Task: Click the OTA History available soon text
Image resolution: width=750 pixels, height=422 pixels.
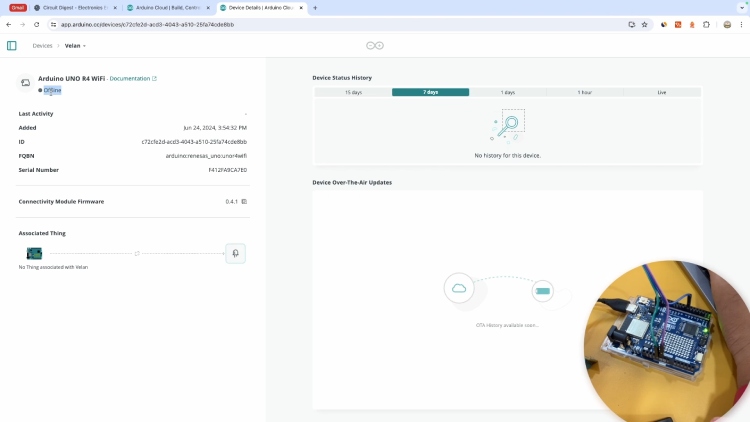Action: (507, 325)
